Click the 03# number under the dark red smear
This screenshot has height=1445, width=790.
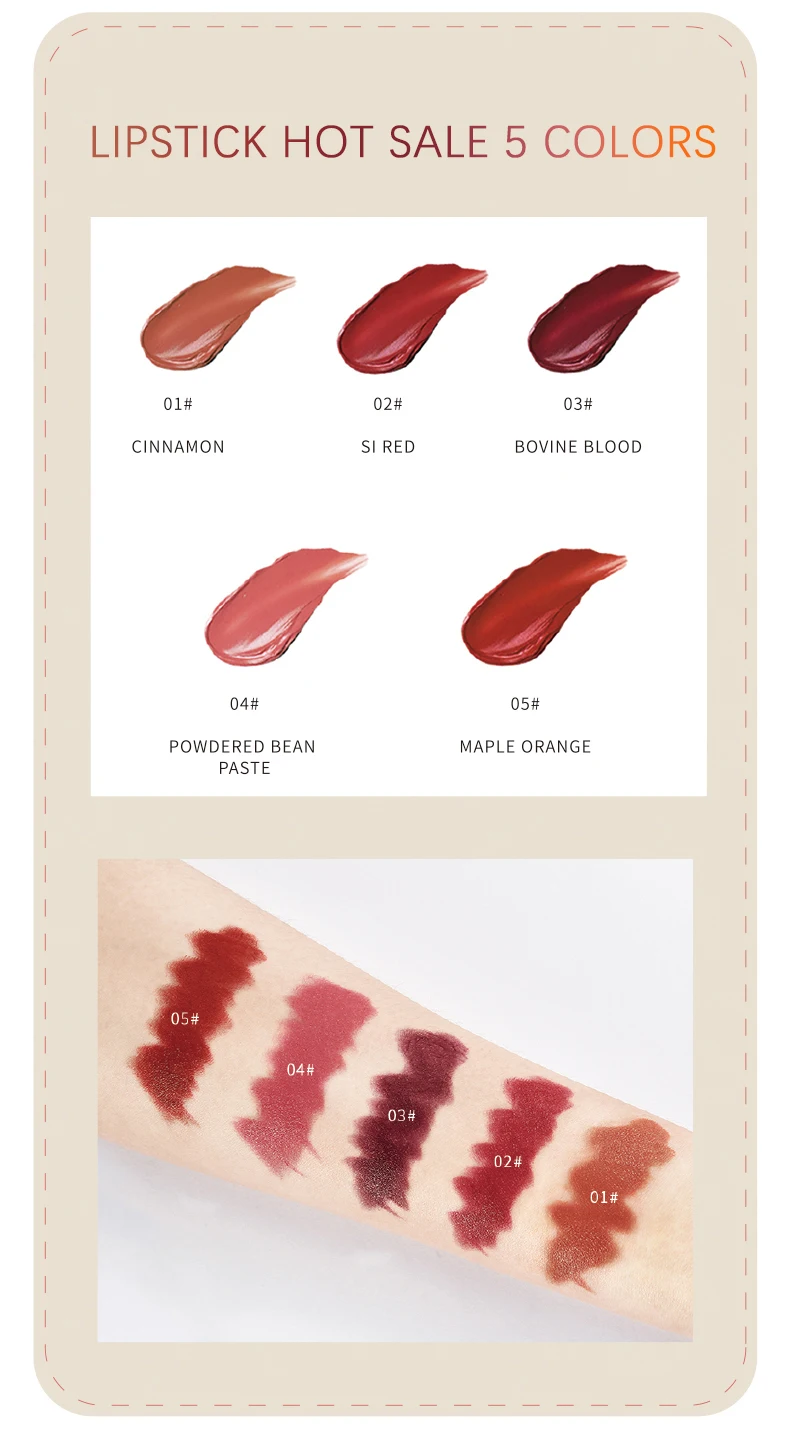point(578,404)
